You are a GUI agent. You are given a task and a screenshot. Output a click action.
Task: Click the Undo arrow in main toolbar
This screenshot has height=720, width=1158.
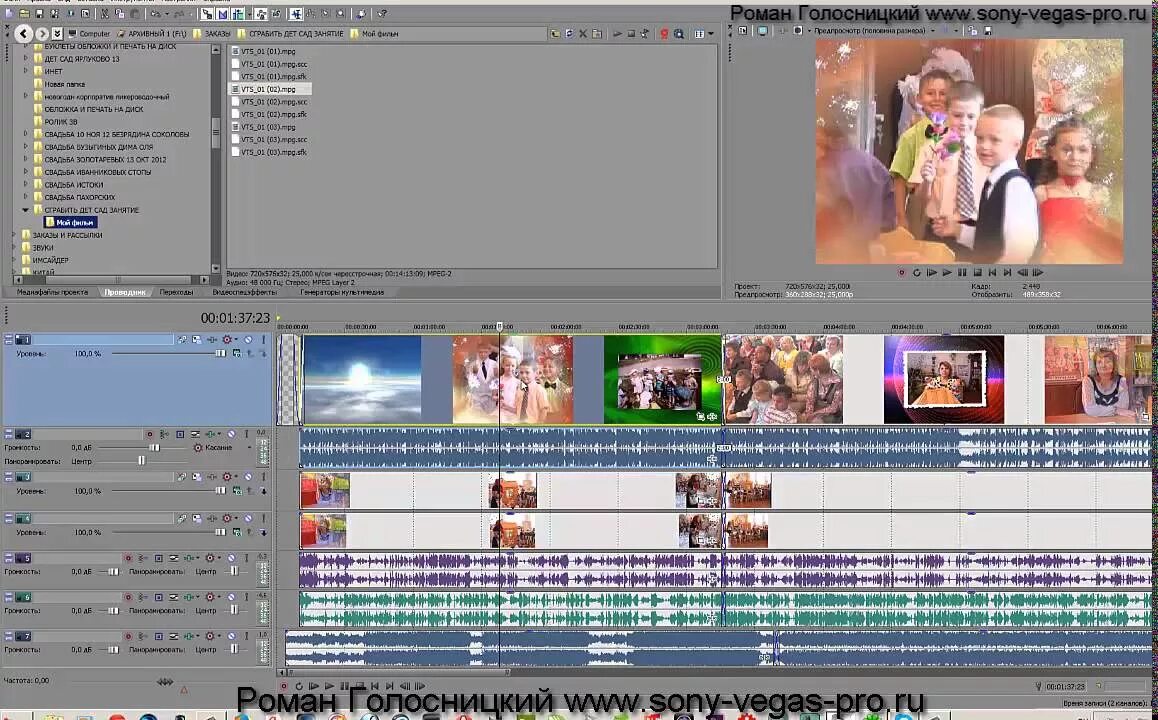pyautogui.click(x=156, y=13)
